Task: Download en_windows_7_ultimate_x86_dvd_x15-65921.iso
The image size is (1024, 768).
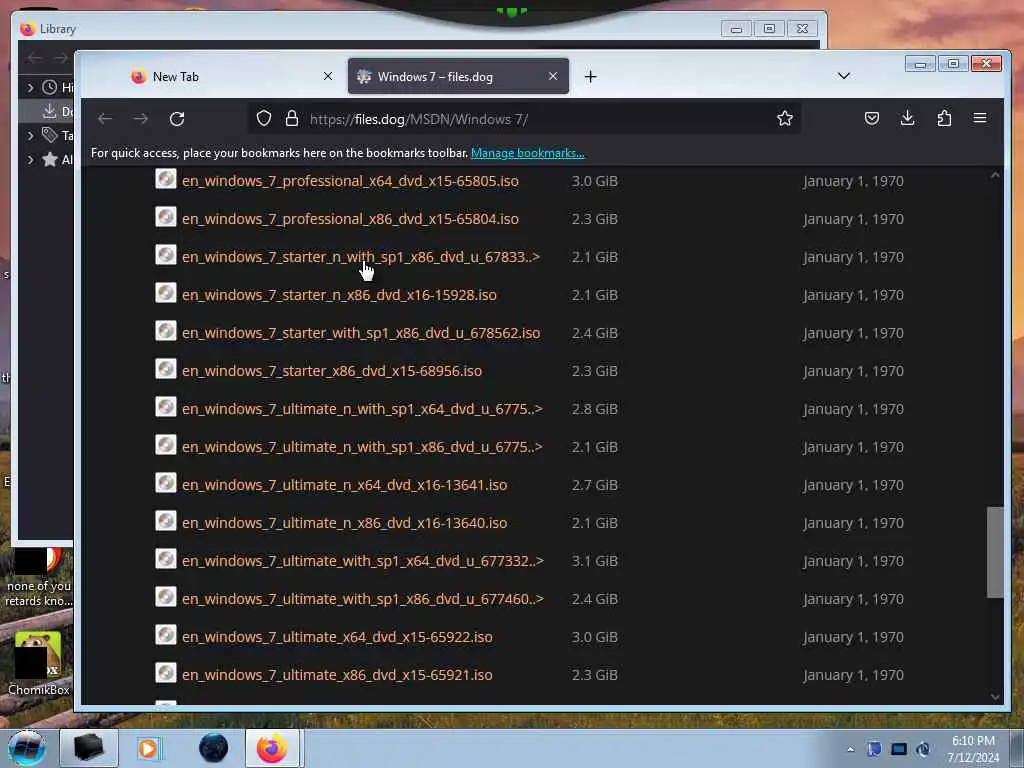Action: tap(337, 675)
